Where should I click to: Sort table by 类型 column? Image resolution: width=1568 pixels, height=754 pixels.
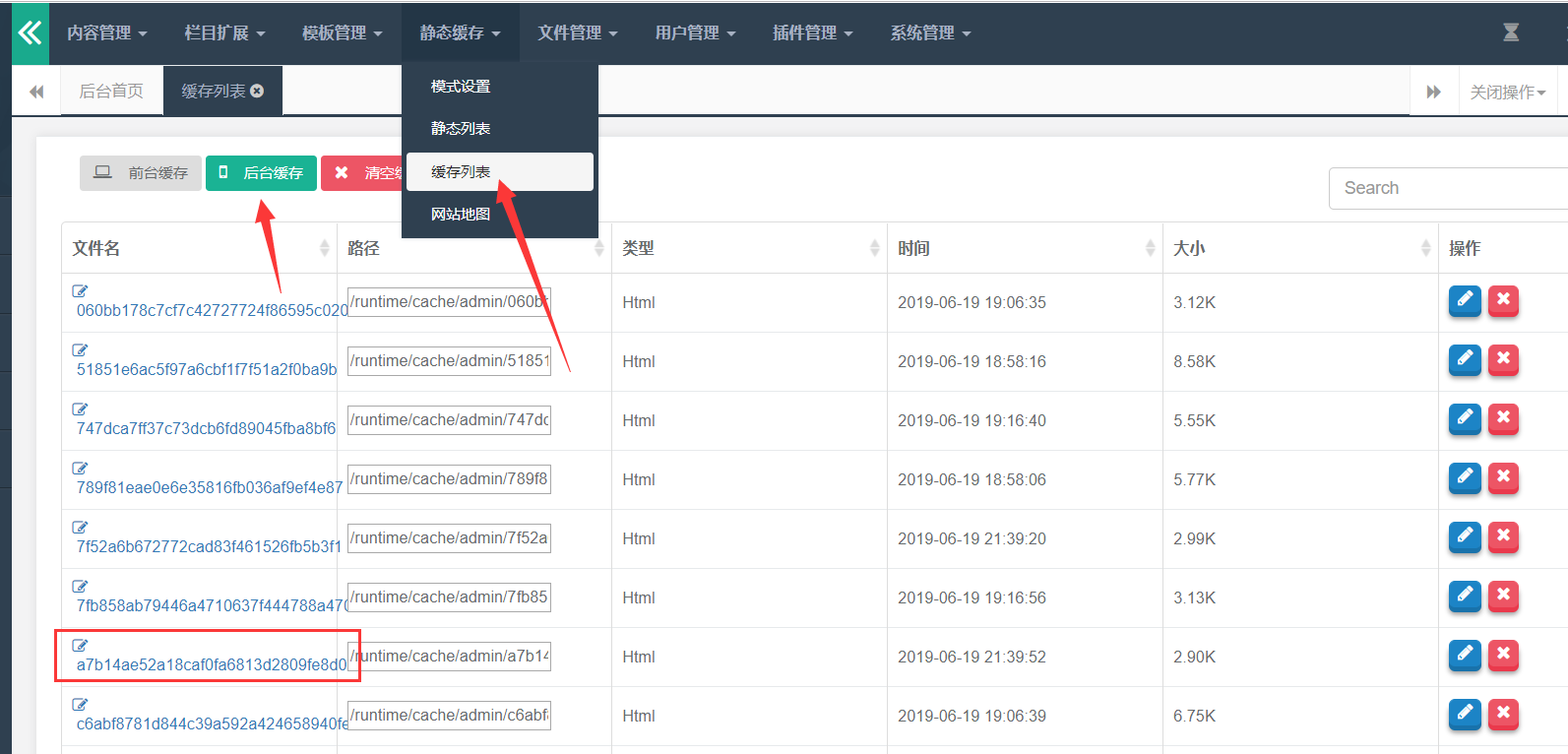(749, 248)
